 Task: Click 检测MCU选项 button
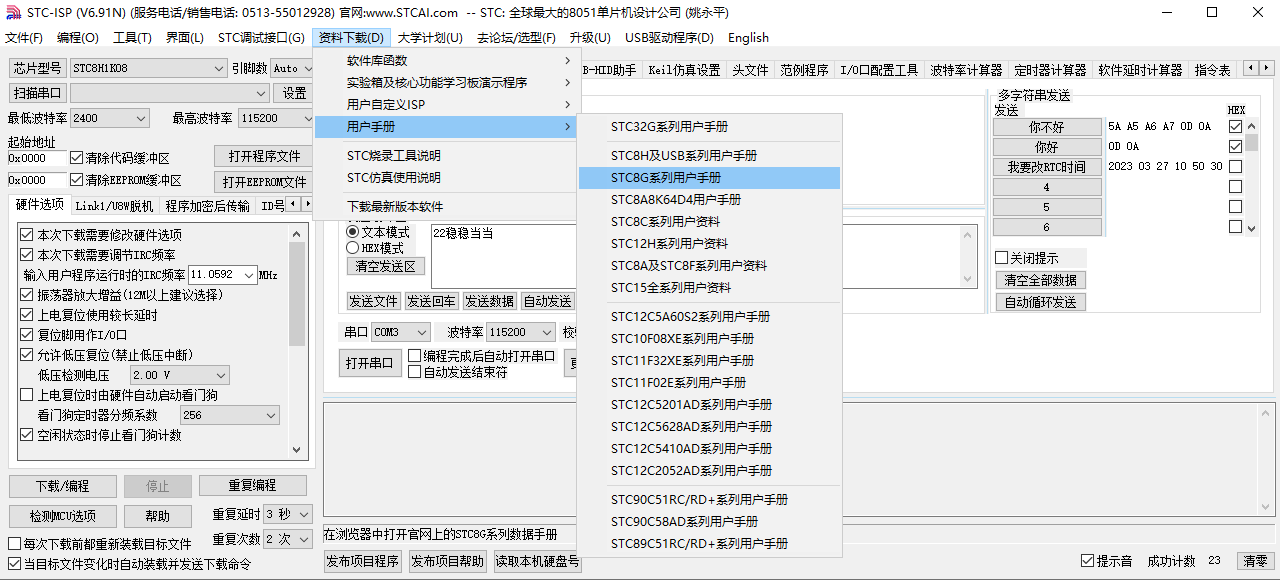tap(62, 516)
